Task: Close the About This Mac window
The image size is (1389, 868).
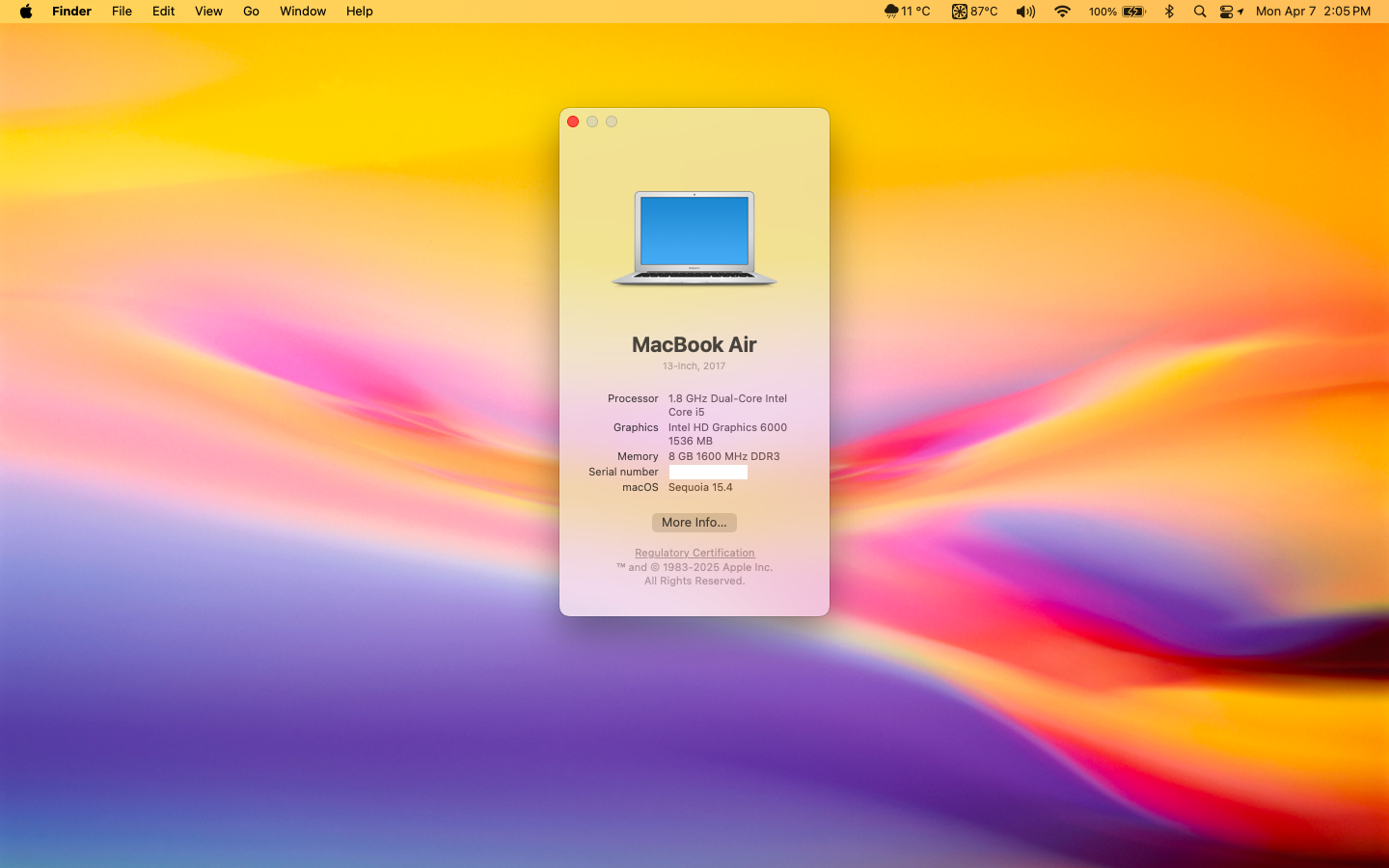Action: [573, 122]
